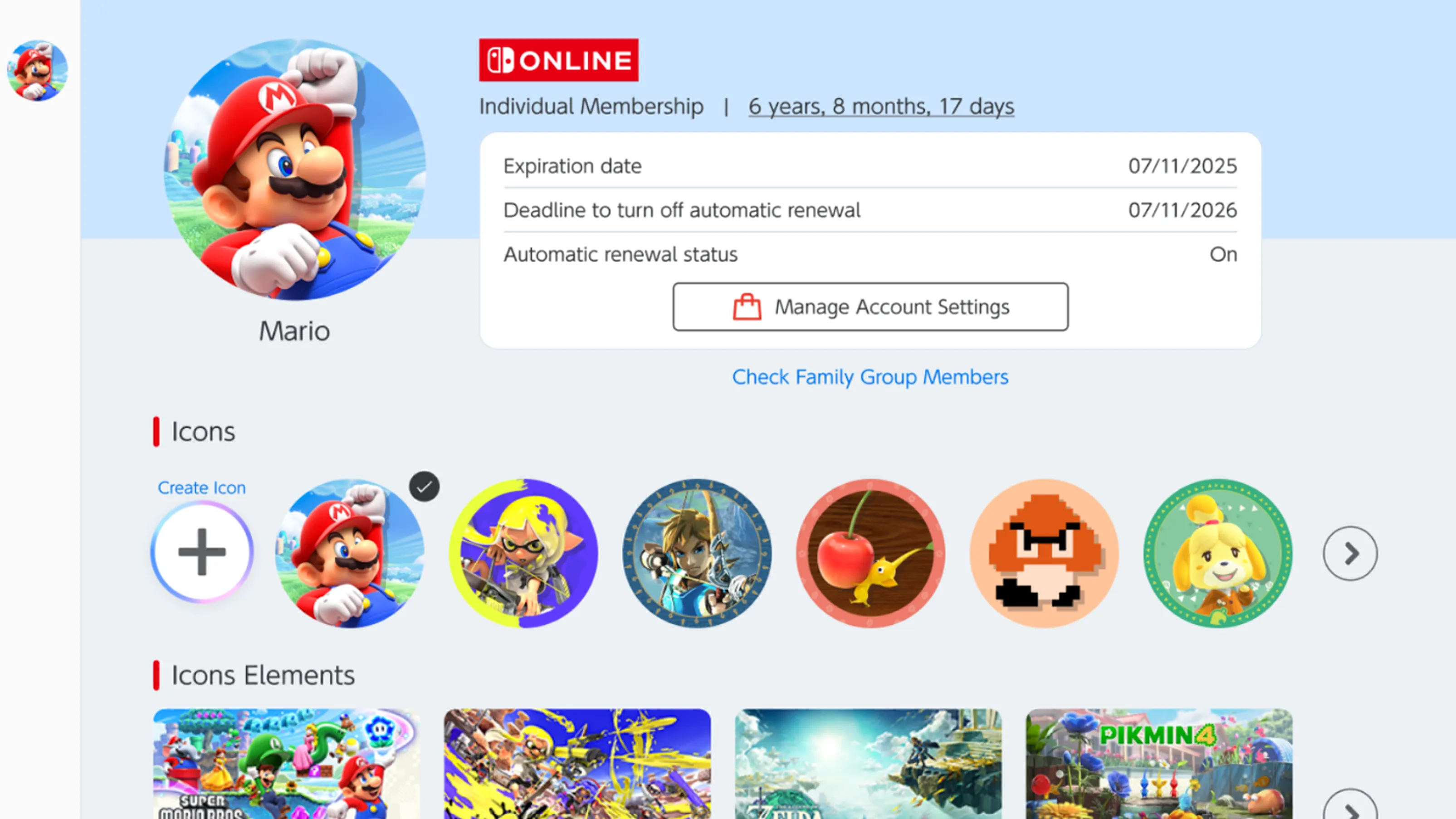Open the Mario profile avatar in the sidebar
This screenshot has width=1456, height=819.
coord(37,71)
